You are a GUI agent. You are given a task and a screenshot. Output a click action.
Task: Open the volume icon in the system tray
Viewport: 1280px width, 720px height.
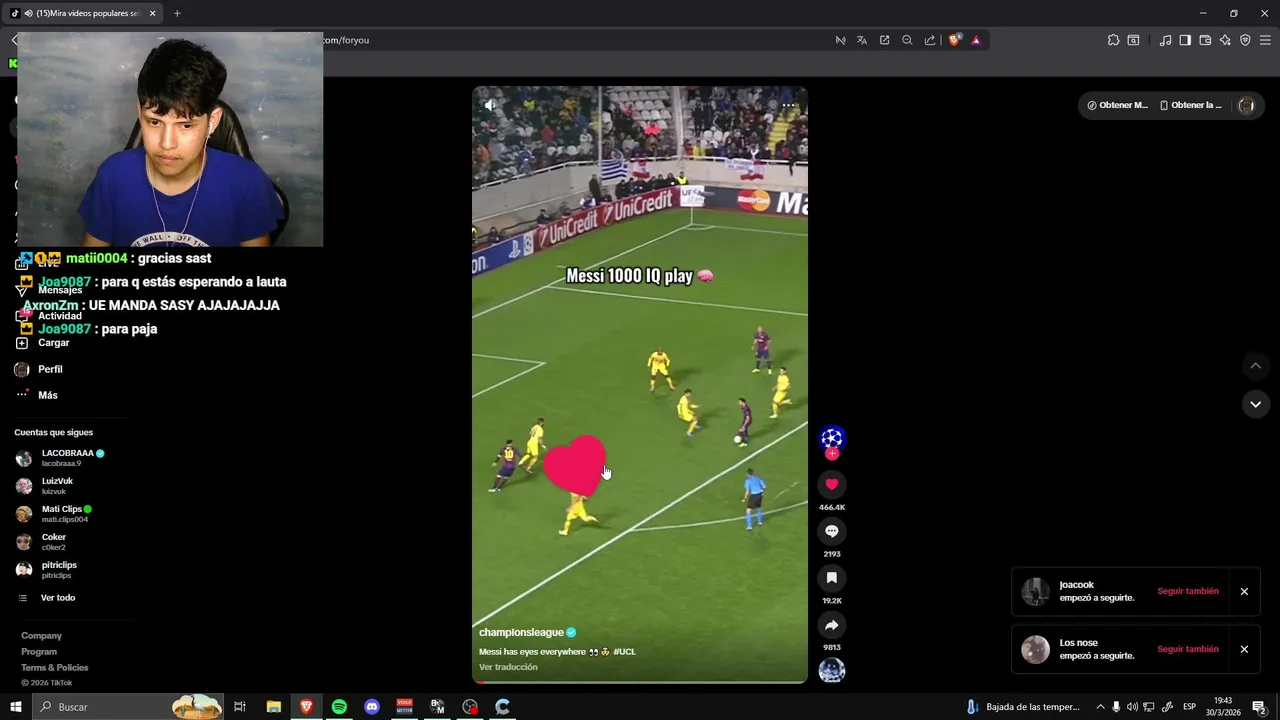(1132, 707)
